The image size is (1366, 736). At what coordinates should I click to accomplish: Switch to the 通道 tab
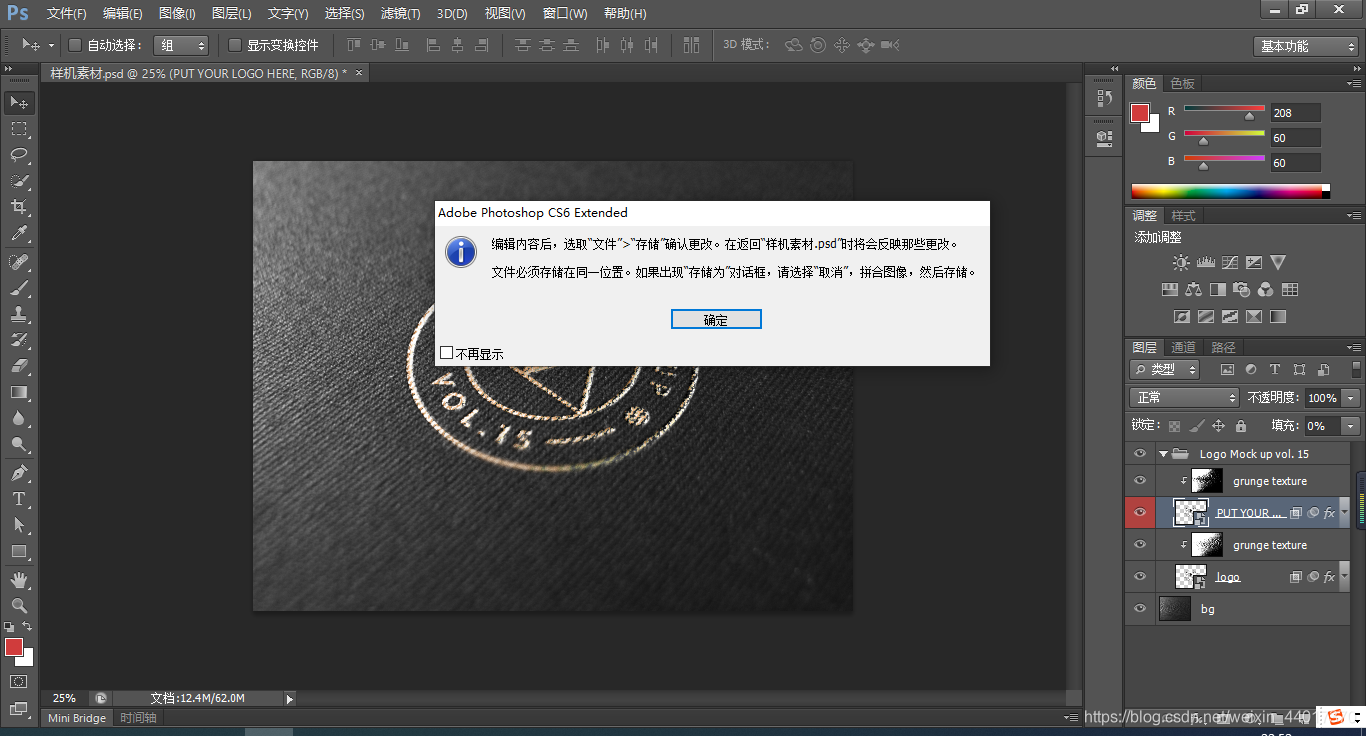[x=1183, y=348]
